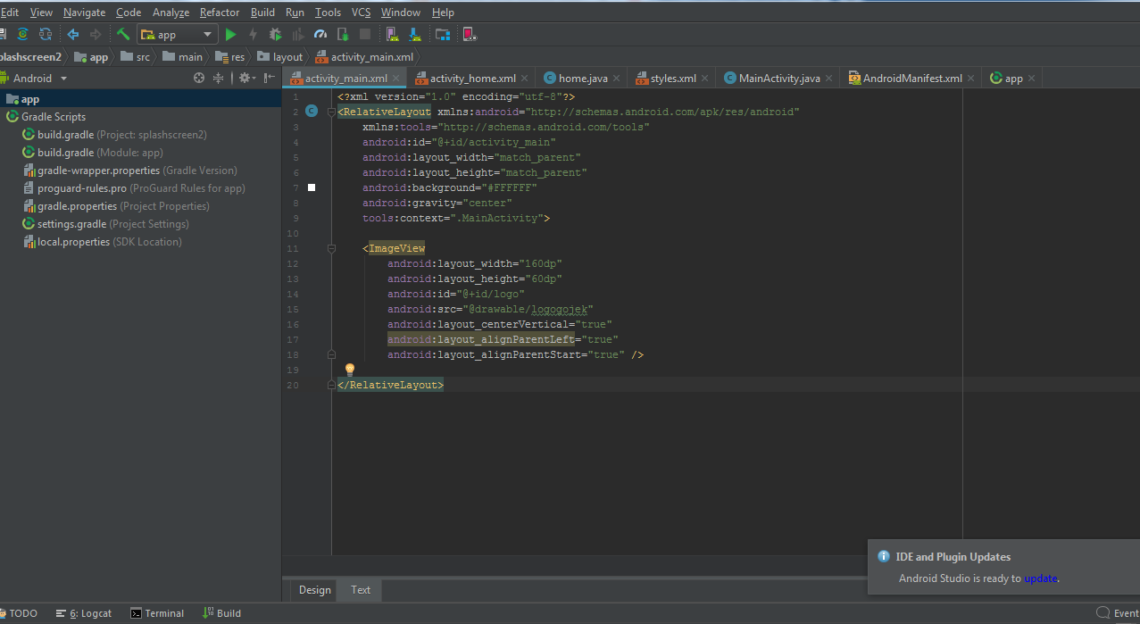1140x624 pixels.
Task: Switch to the activity_home.xml tab
Action: [472, 78]
